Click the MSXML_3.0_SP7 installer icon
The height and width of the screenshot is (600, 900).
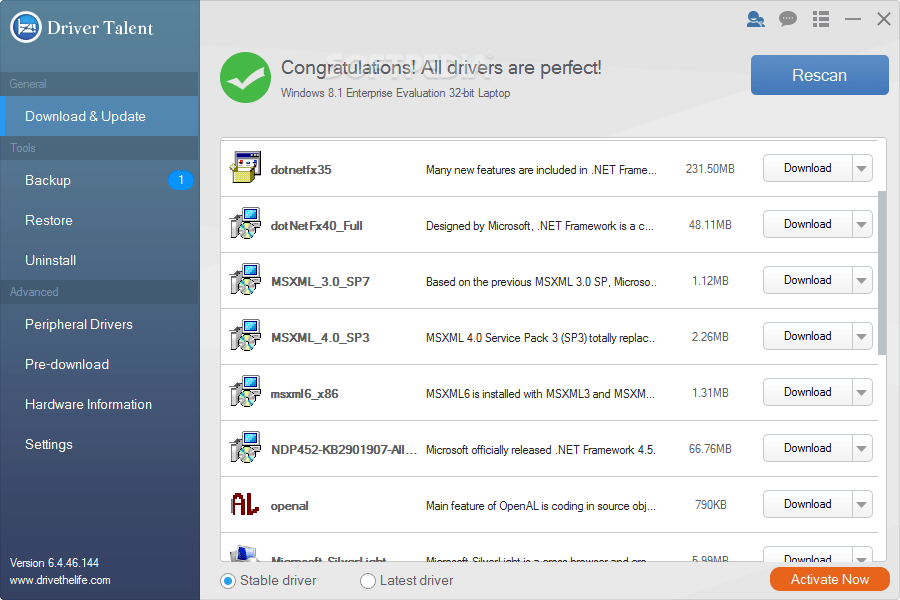[245, 279]
